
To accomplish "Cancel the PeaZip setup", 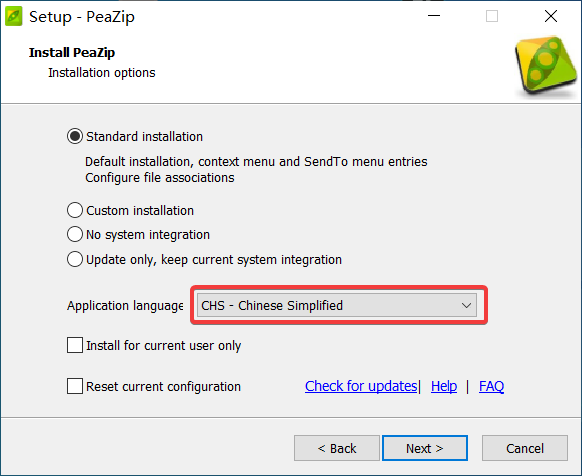I will [525, 448].
